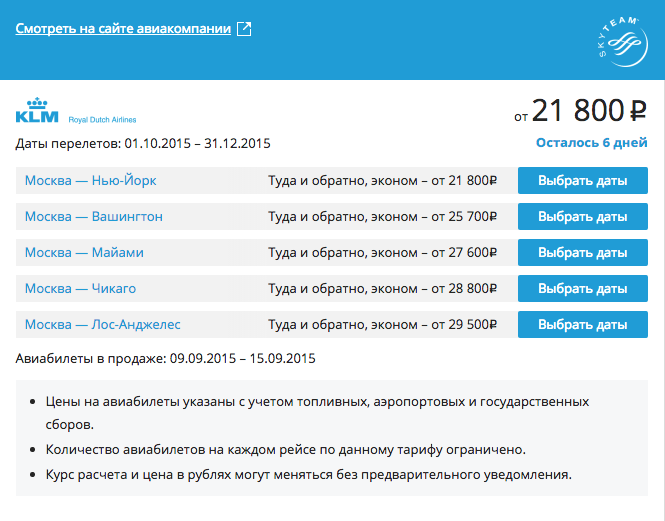This screenshot has width=665, height=521.
Task: Click 'Выбрать даты' for Майами
Action: coord(583,252)
